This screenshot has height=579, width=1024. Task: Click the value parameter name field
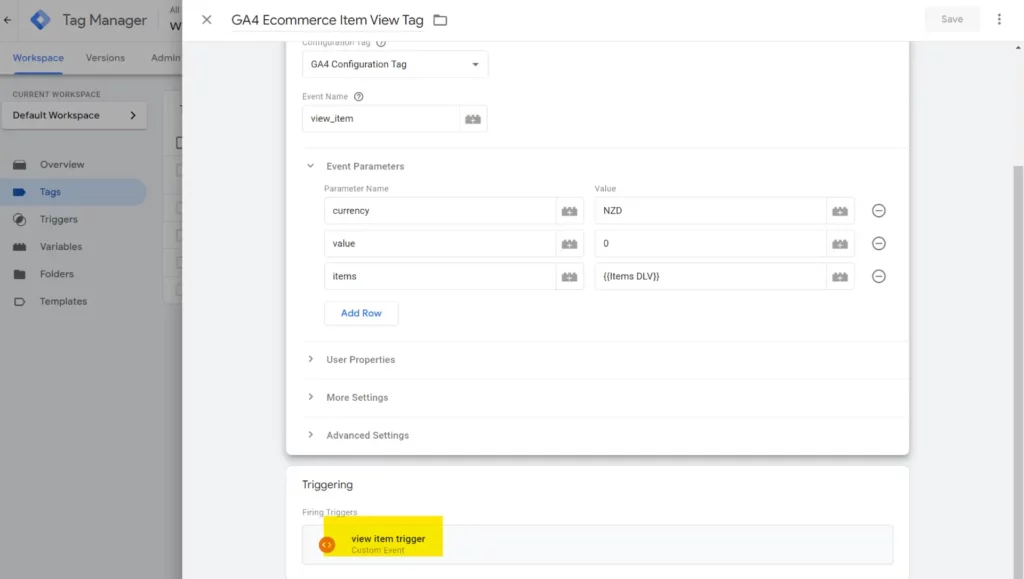pos(440,243)
